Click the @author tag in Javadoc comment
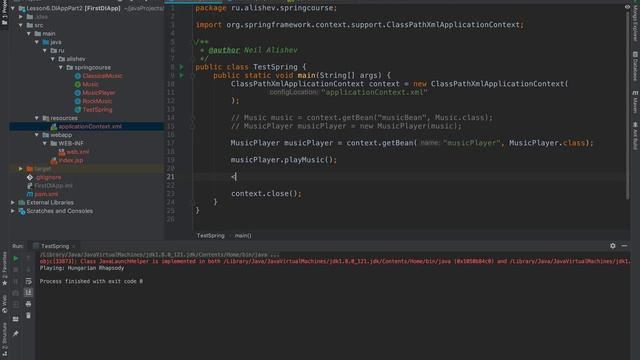This screenshot has width=640, height=360. (224, 50)
